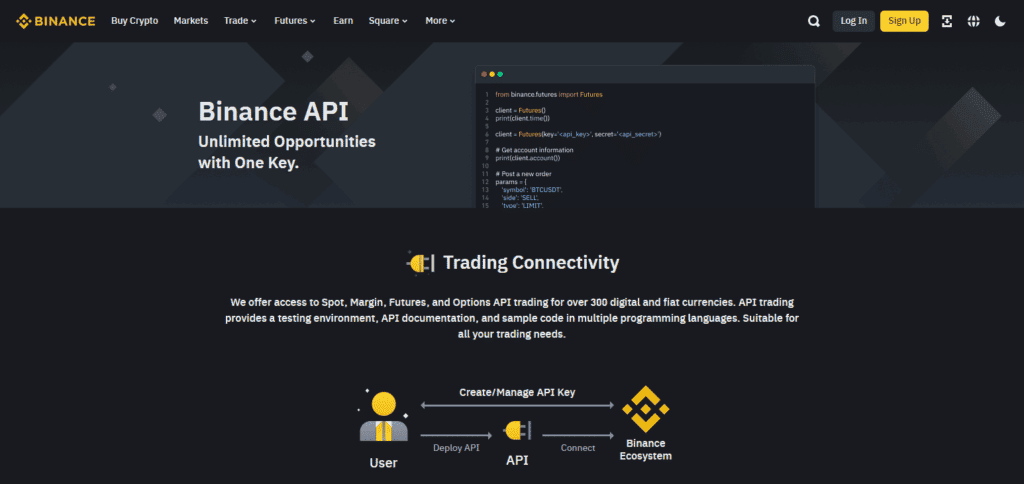The image size is (1024, 484).
Task: Click the Unlimited Opportunities with One Key tagline
Action: click(x=287, y=152)
